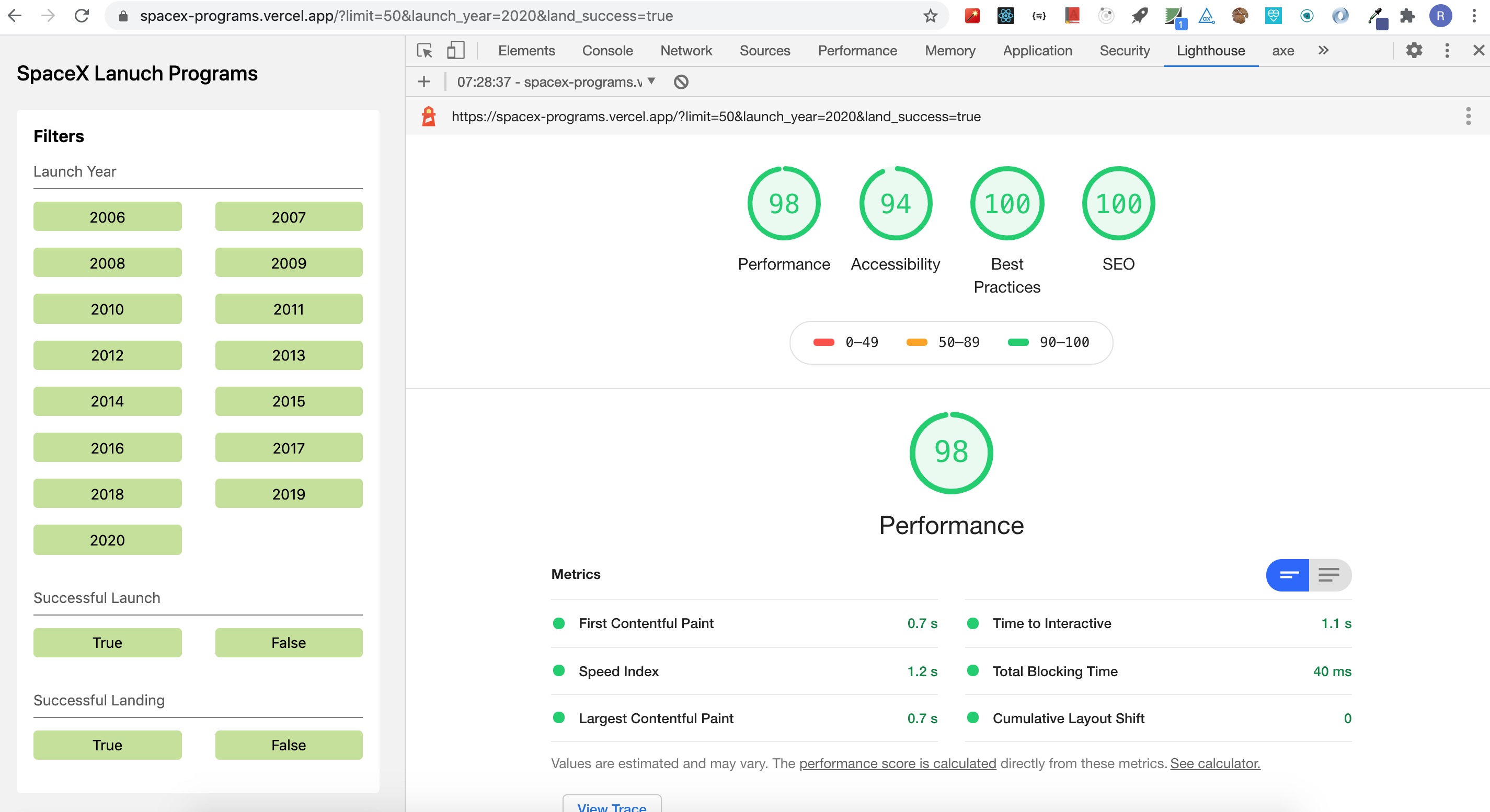View site info via lock icon
Viewport: 1490px width, 812px height.
pos(123,16)
